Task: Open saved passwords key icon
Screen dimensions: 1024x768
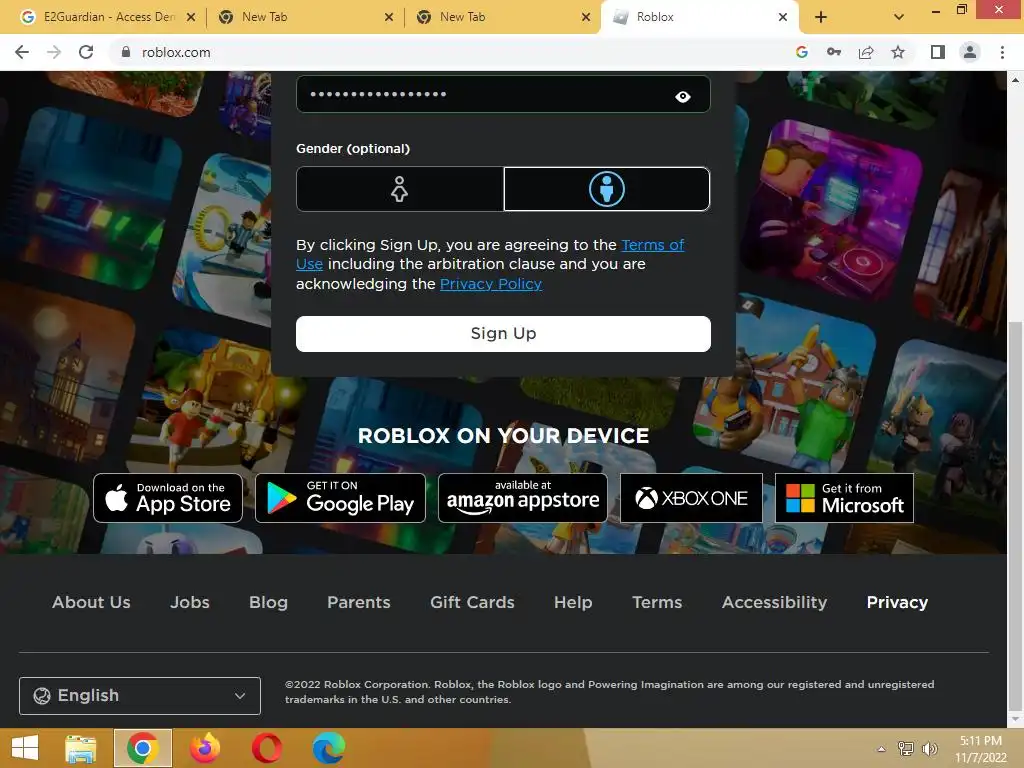Action: pos(834,52)
